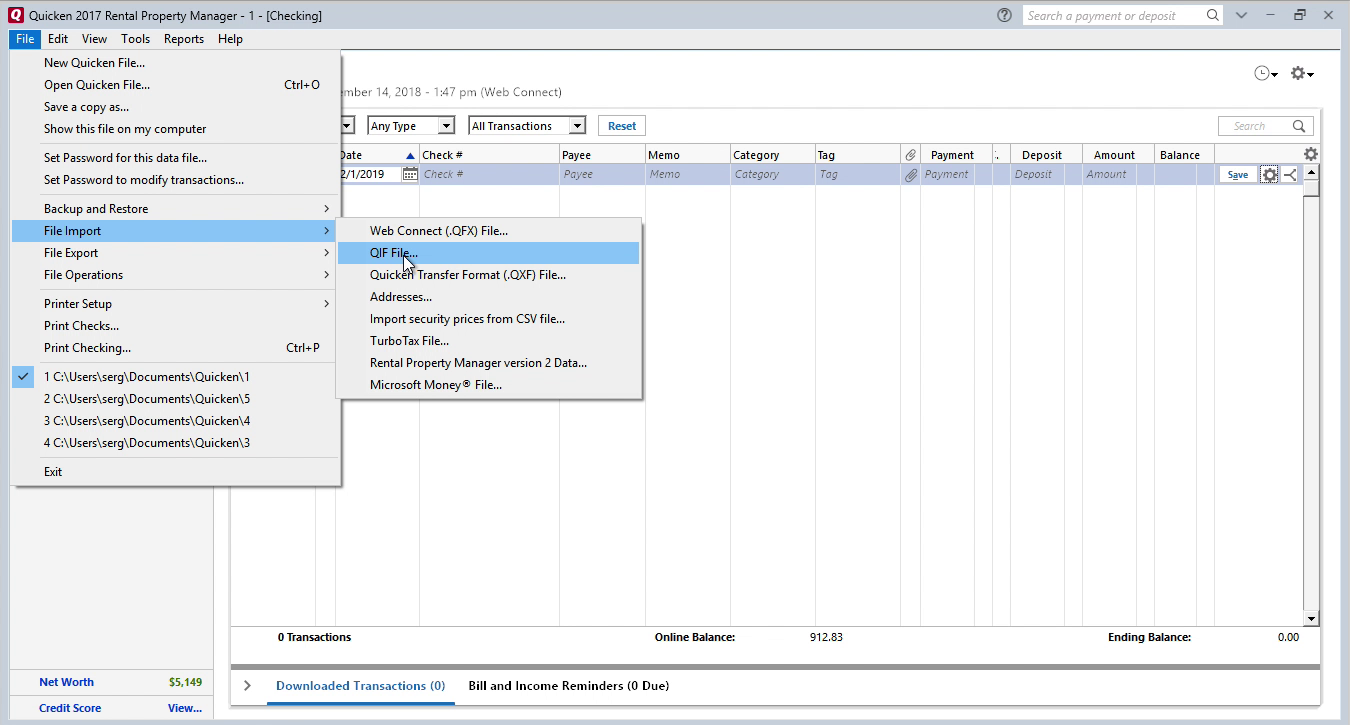Click the credit score View link
The width and height of the screenshot is (1350, 725).
click(184, 708)
